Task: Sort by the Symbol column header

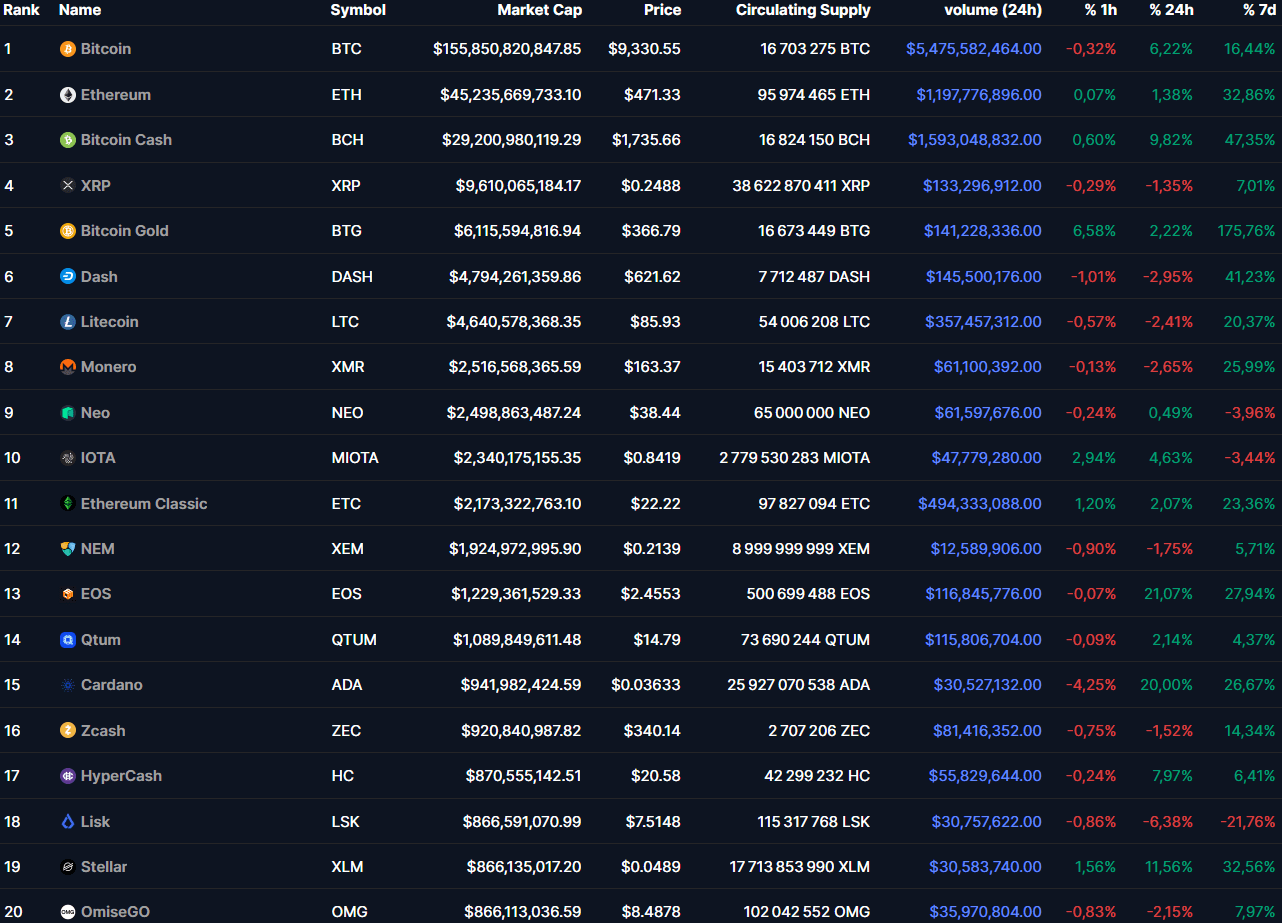Action: pos(358,10)
